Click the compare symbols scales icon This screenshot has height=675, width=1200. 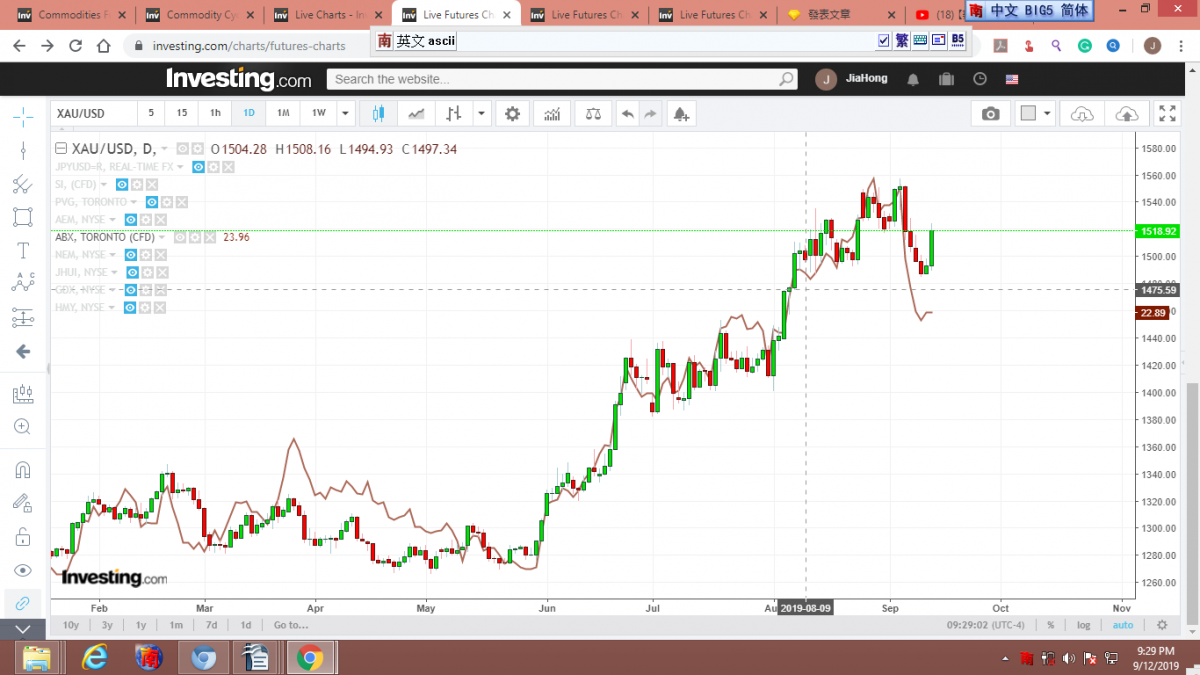(x=593, y=114)
